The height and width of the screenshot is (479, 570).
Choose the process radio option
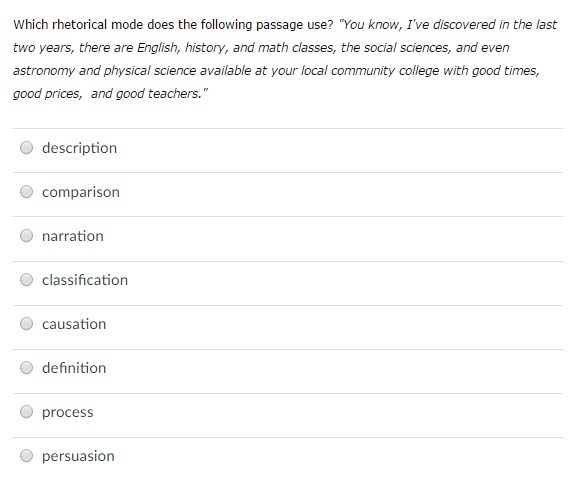pos(26,412)
